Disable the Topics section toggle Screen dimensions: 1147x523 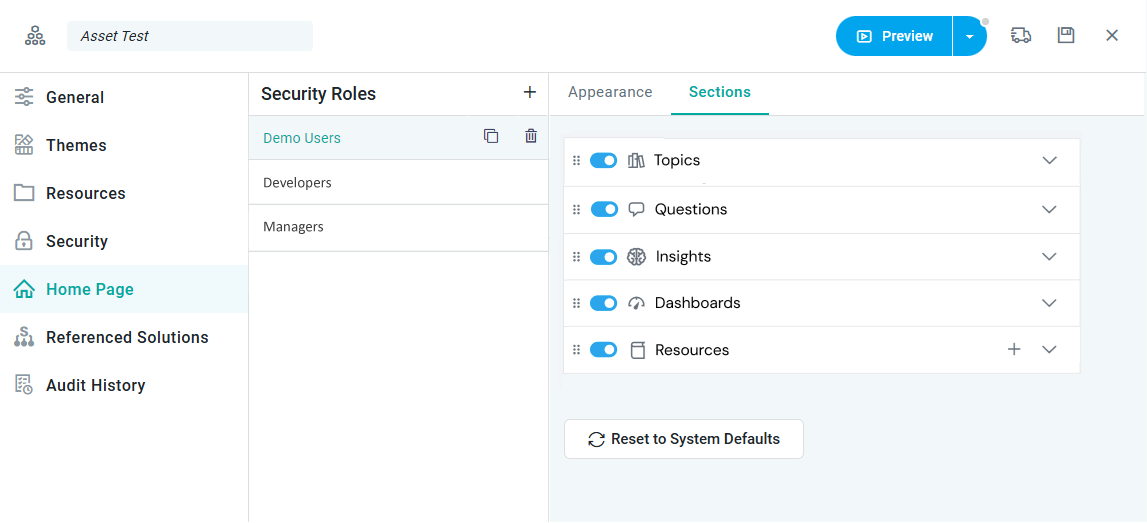604,161
